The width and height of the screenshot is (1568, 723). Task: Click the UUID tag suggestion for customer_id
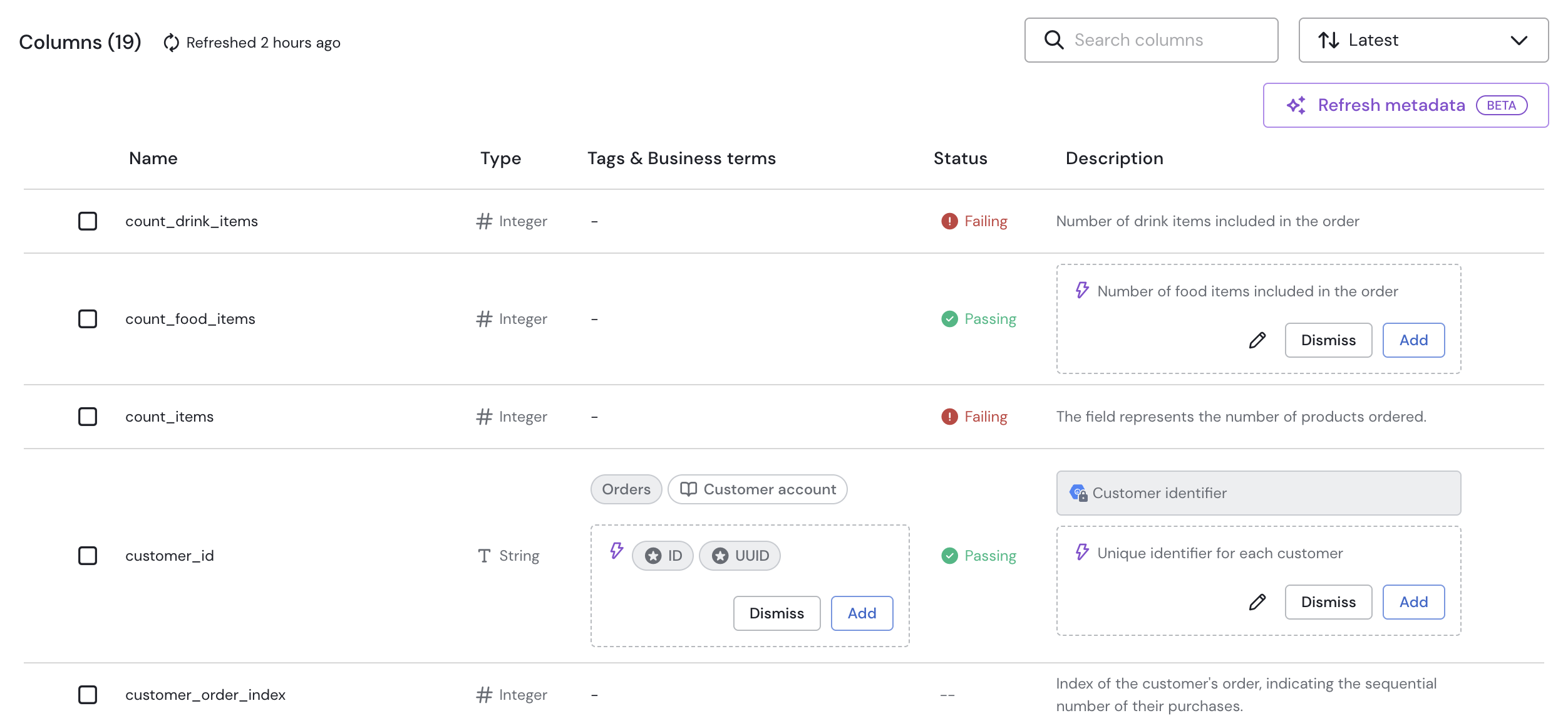741,553
